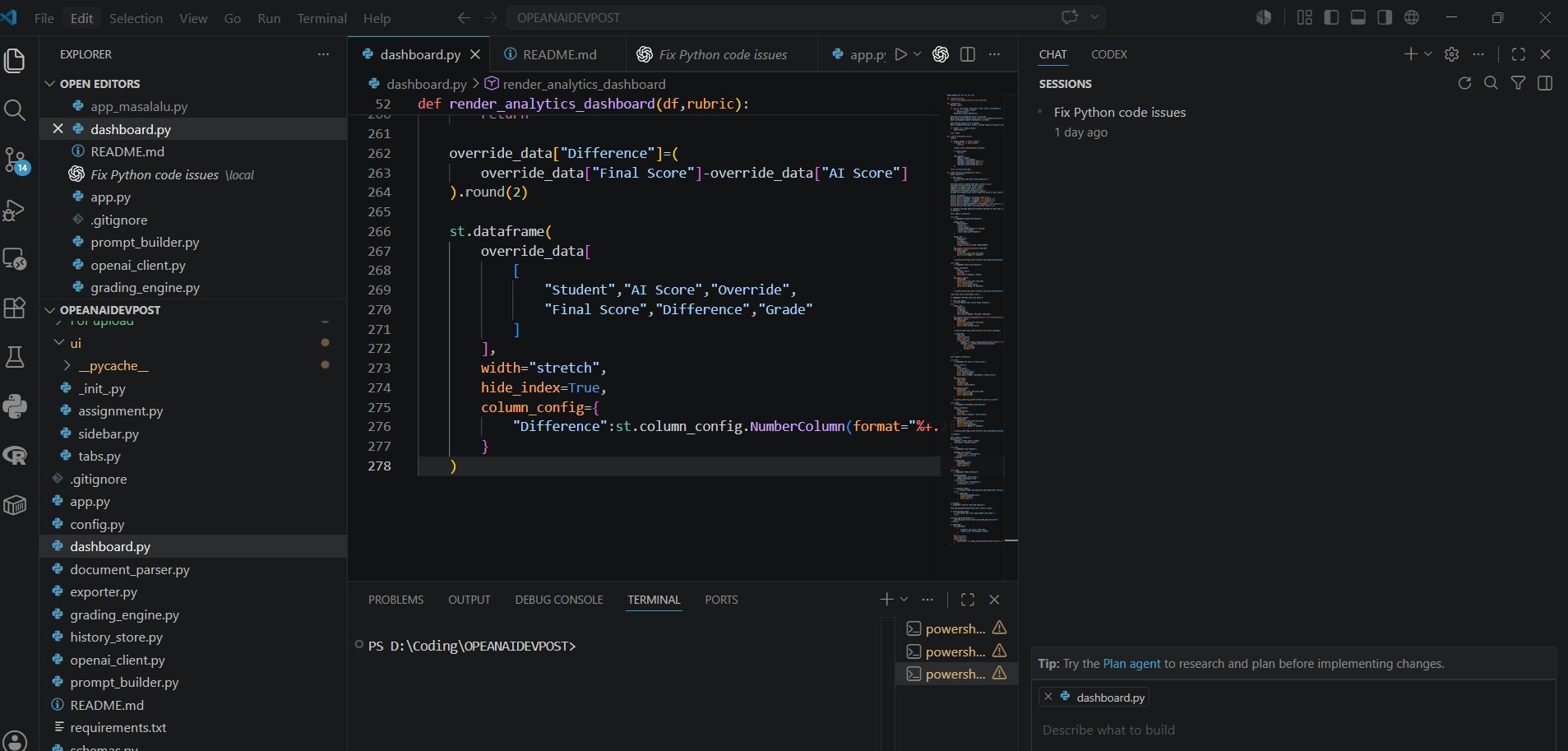
Task: Toggle the primary side bar layout button
Action: pos(1331,17)
